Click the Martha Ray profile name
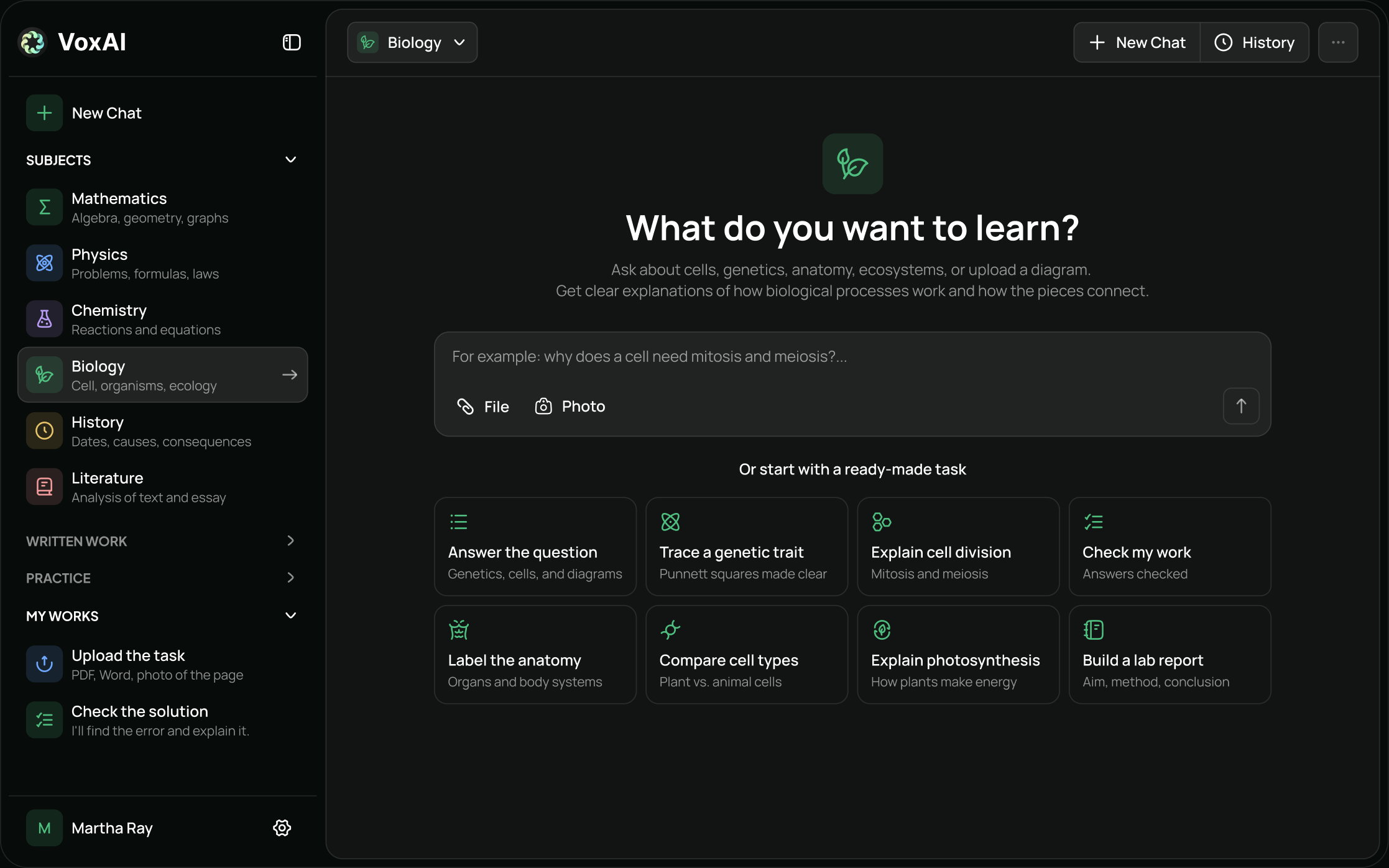1389x868 pixels. tap(112, 828)
